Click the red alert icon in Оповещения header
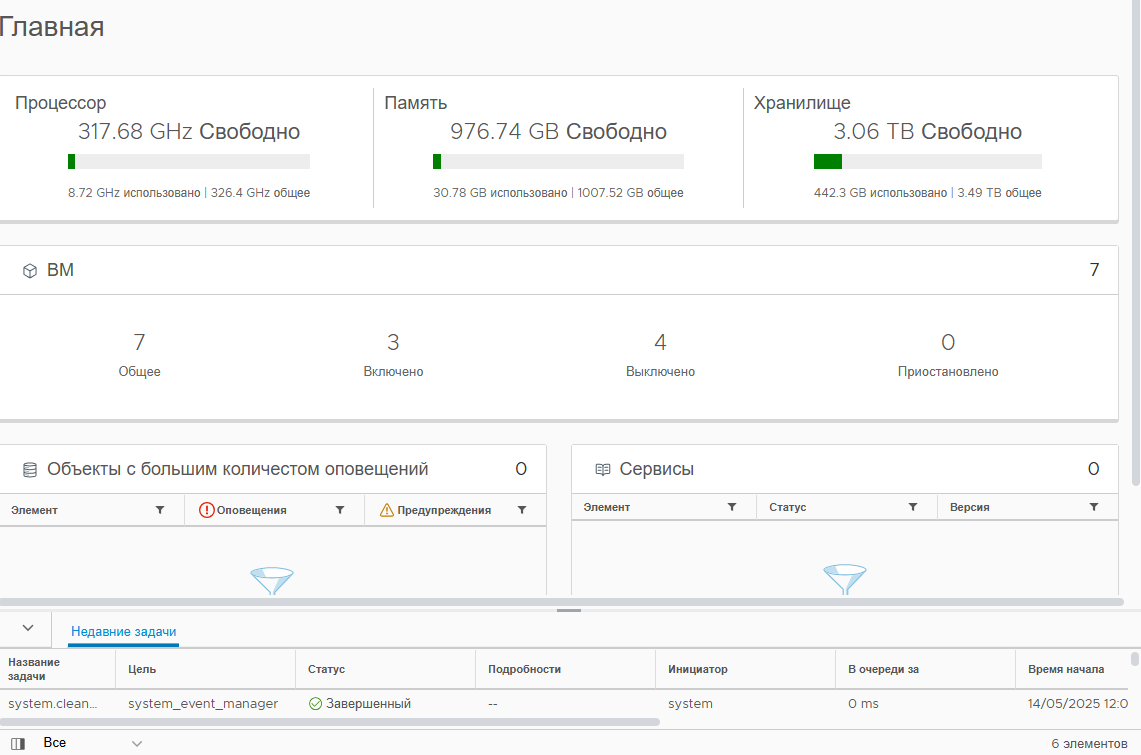The height and width of the screenshot is (755, 1141). click(x=207, y=510)
